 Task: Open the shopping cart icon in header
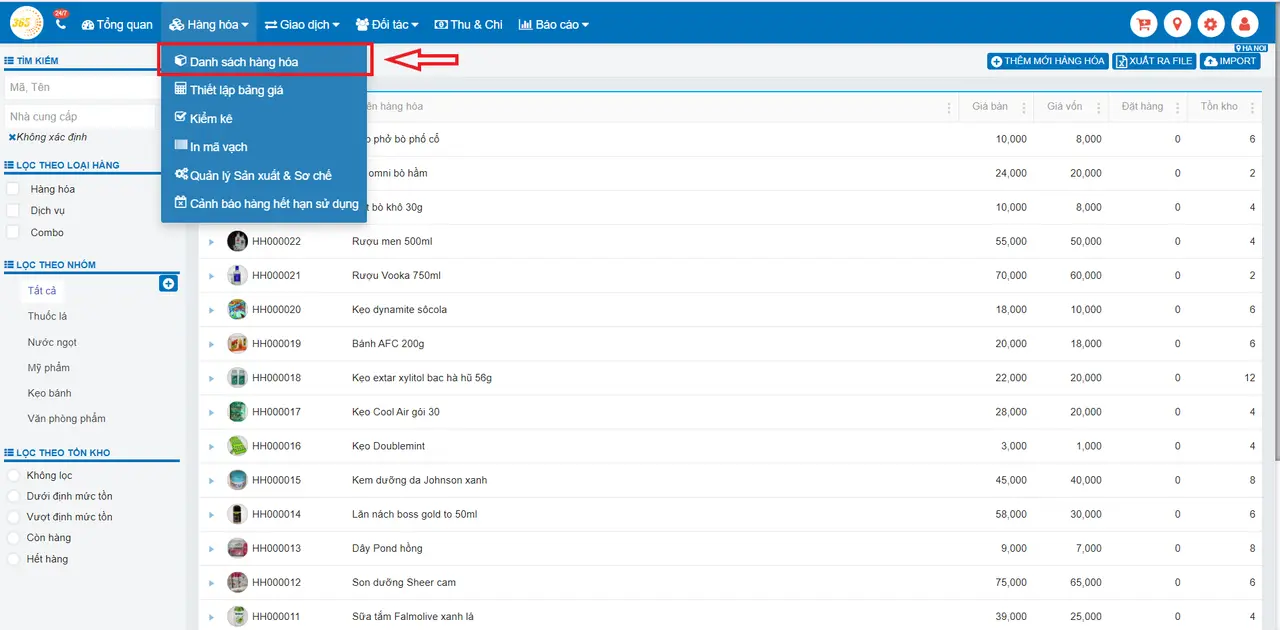[x=1144, y=24]
